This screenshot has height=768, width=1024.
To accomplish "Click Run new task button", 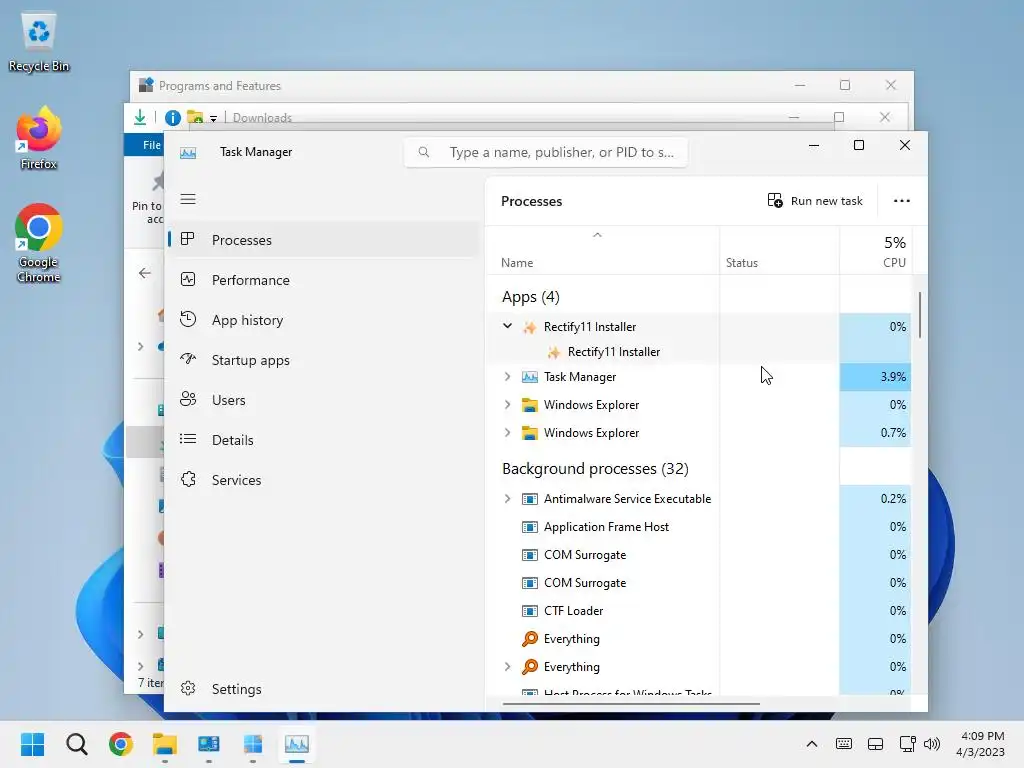I will coord(815,201).
